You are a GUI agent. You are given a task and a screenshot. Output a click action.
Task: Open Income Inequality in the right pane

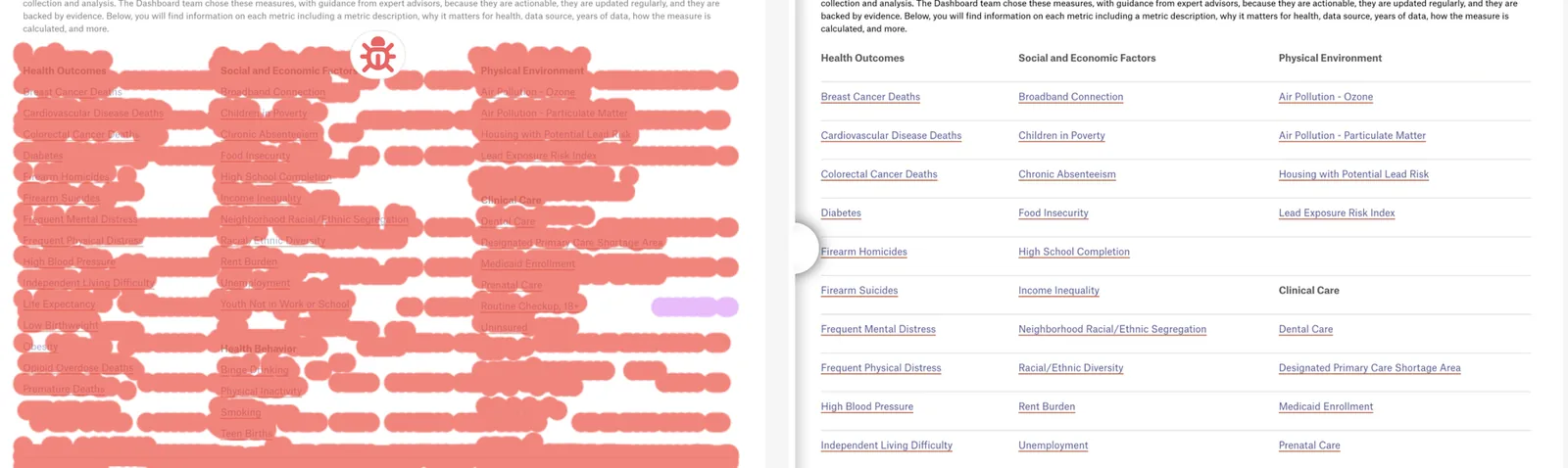pyautogui.click(x=1058, y=291)
